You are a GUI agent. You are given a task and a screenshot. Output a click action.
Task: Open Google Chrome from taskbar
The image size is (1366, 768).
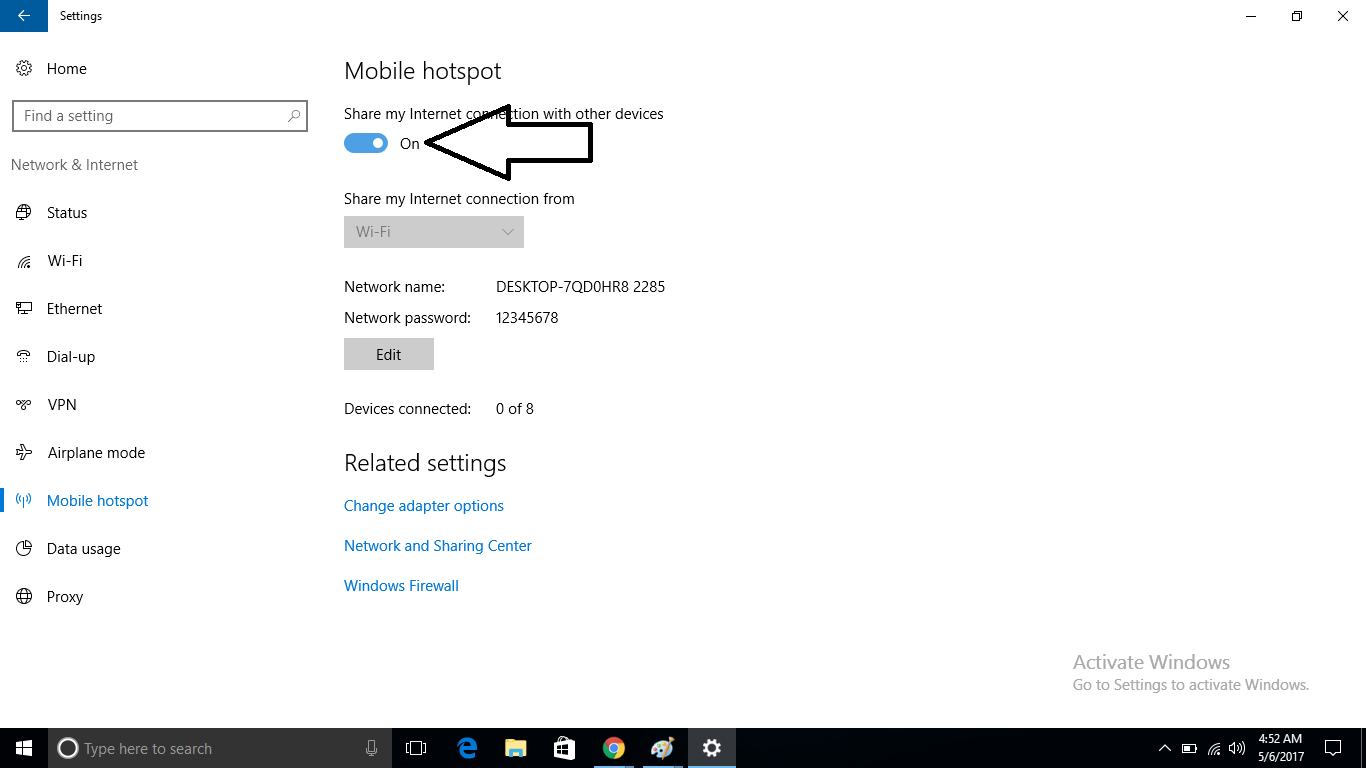tap(613, 747)
